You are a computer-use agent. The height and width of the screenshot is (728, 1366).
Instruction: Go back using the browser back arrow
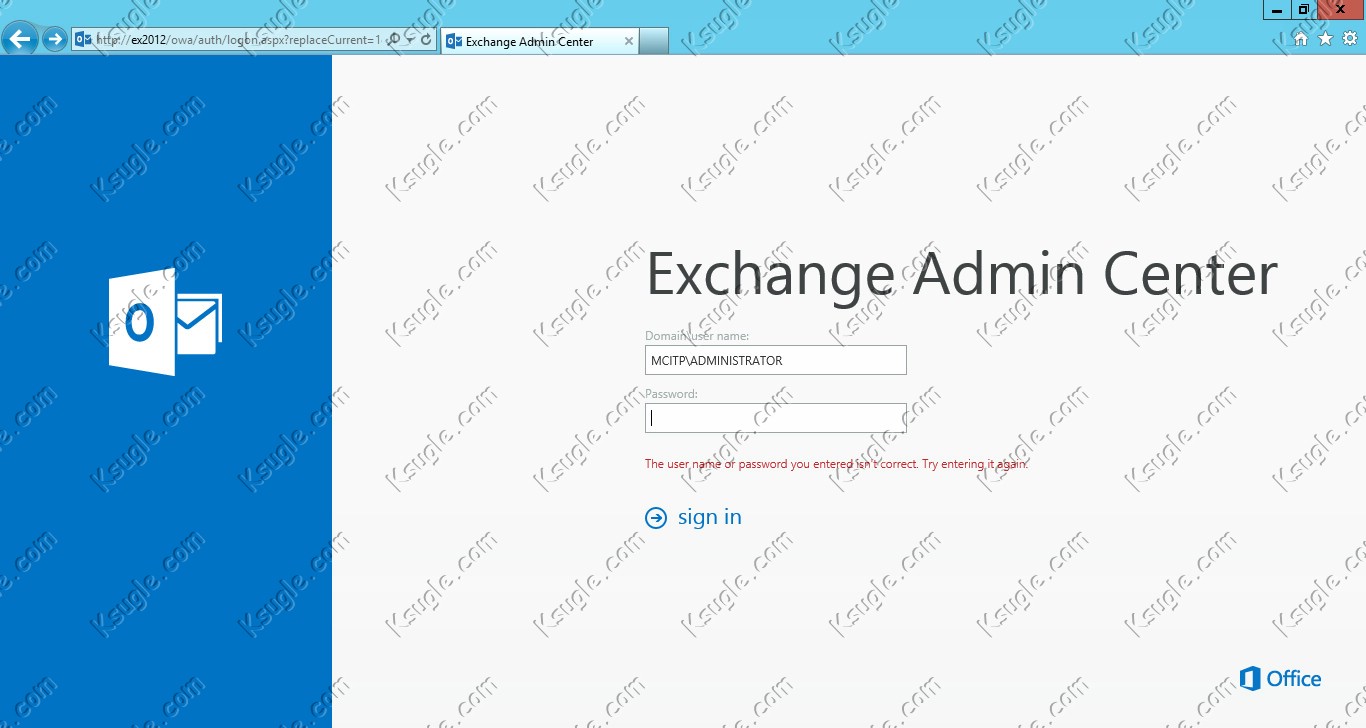coord(21,39)
